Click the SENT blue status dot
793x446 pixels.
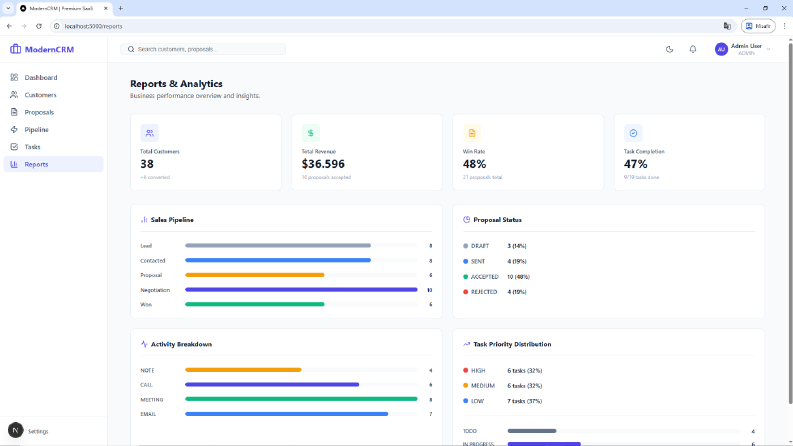click(x=465, y=261)
